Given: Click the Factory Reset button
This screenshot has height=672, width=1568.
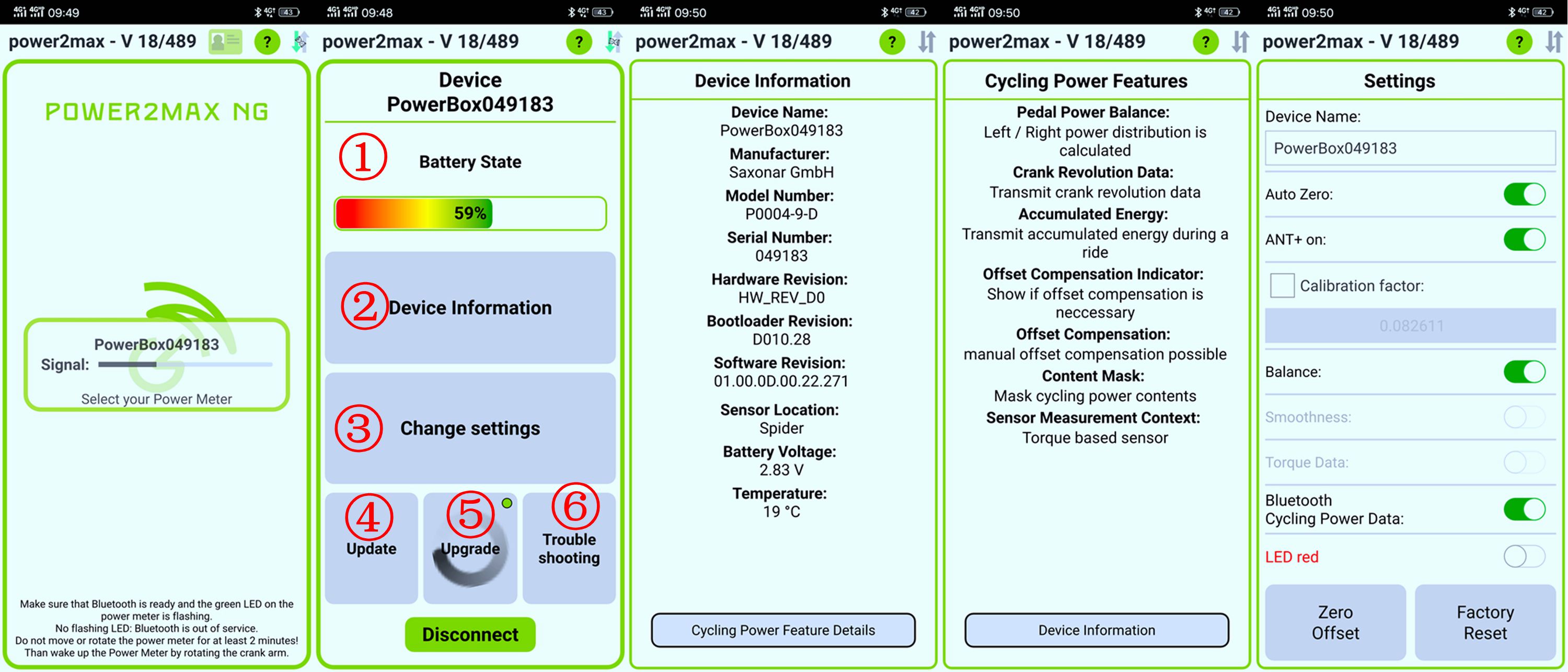Looking at the screenshot, I should tap(1485, 622).
